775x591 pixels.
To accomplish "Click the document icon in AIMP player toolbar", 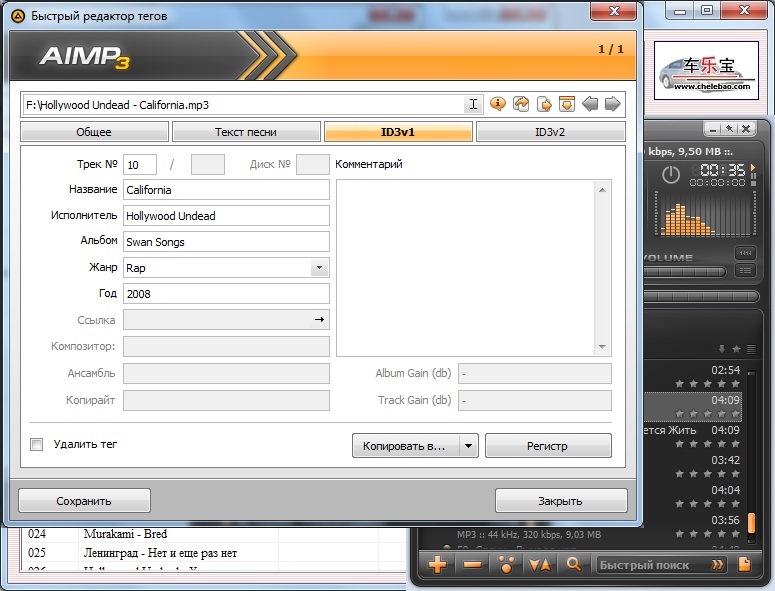I will (x=744, y=564).
